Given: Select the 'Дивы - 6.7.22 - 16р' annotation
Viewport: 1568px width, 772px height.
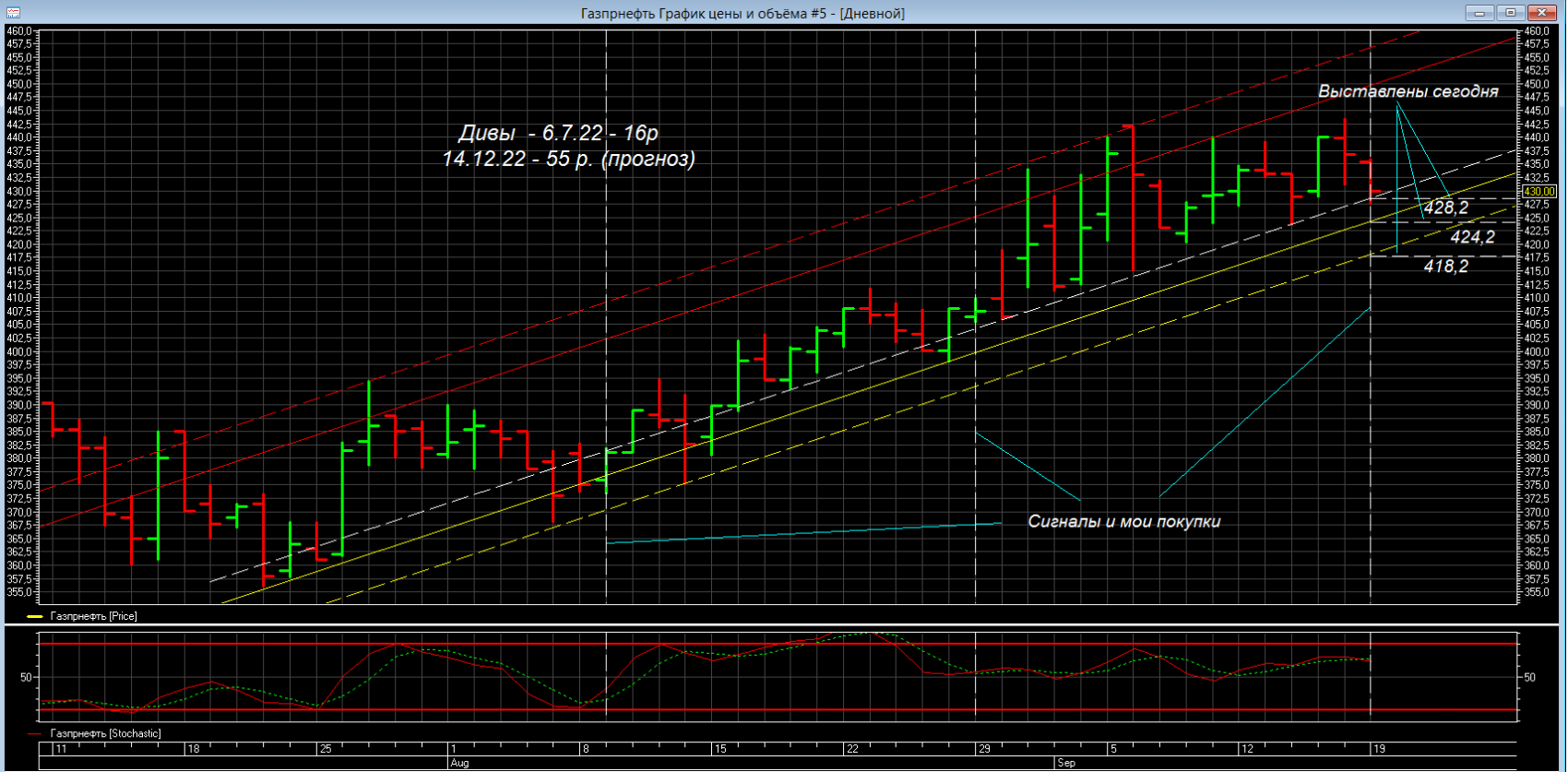Looking at the screenshot, I should click(x=559, y=134).
